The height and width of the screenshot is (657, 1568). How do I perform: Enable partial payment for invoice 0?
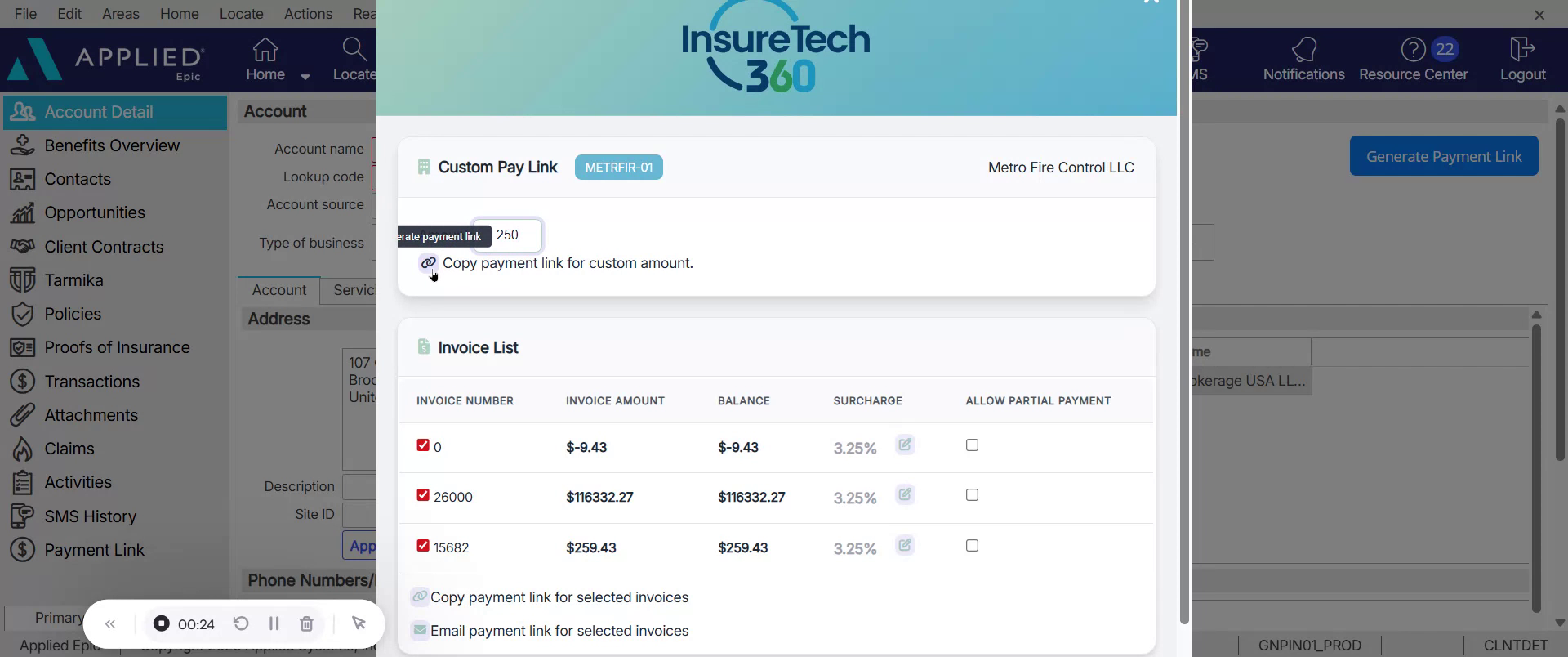972,445
